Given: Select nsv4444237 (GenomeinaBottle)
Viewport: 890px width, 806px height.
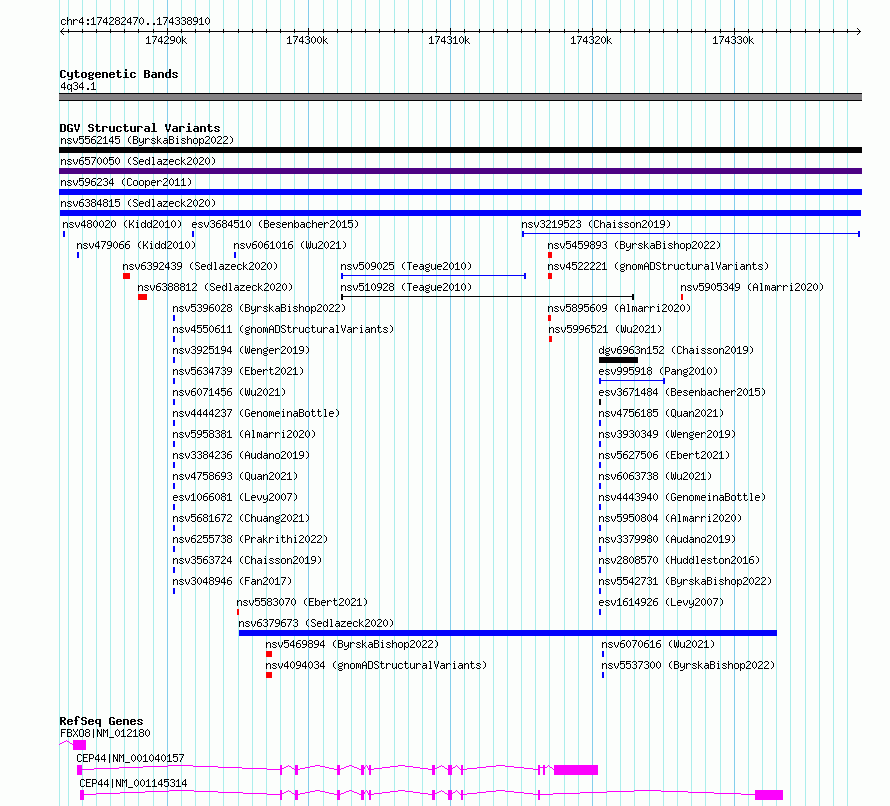Looking at the screenshot, I should coord(257,413).
